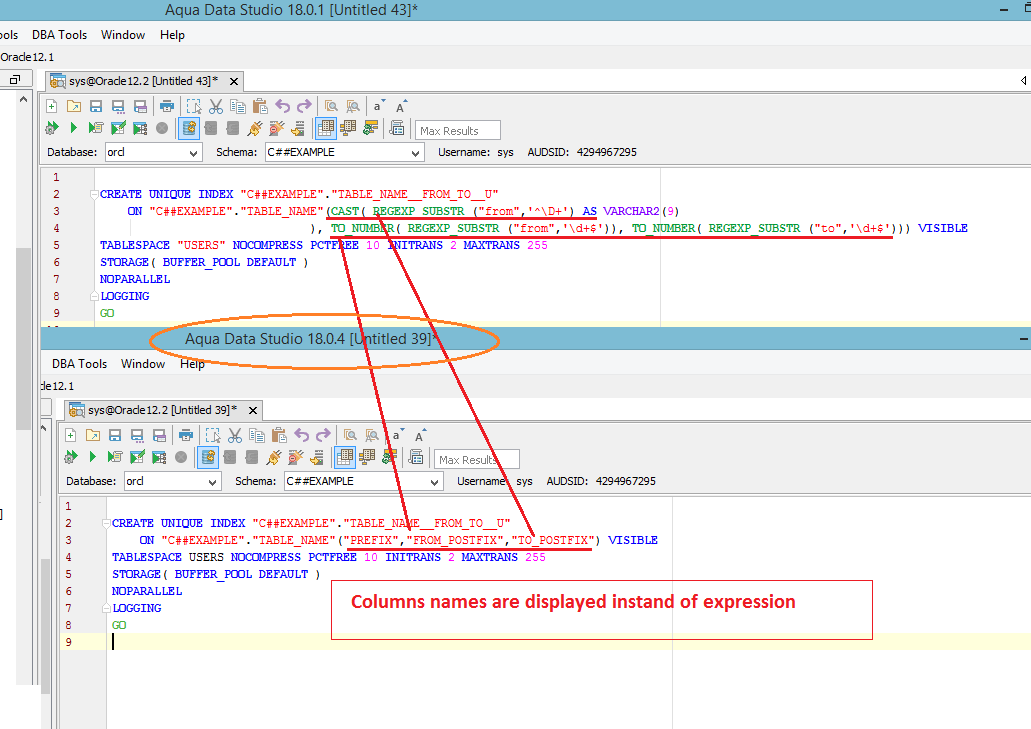Click Max Results field in Untitled 39
This screenshot has width=1031, height=729.
pyautogui.click(x=477, y=459)
